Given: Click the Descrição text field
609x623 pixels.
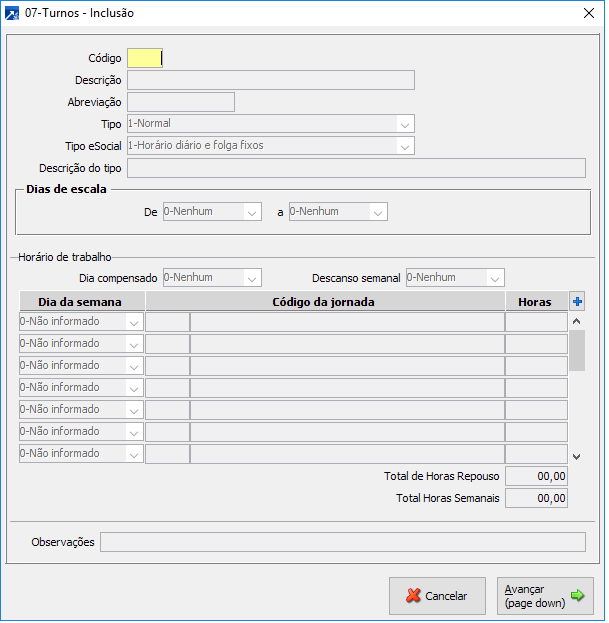Looking at the screenshot, I should coord(270,80).
